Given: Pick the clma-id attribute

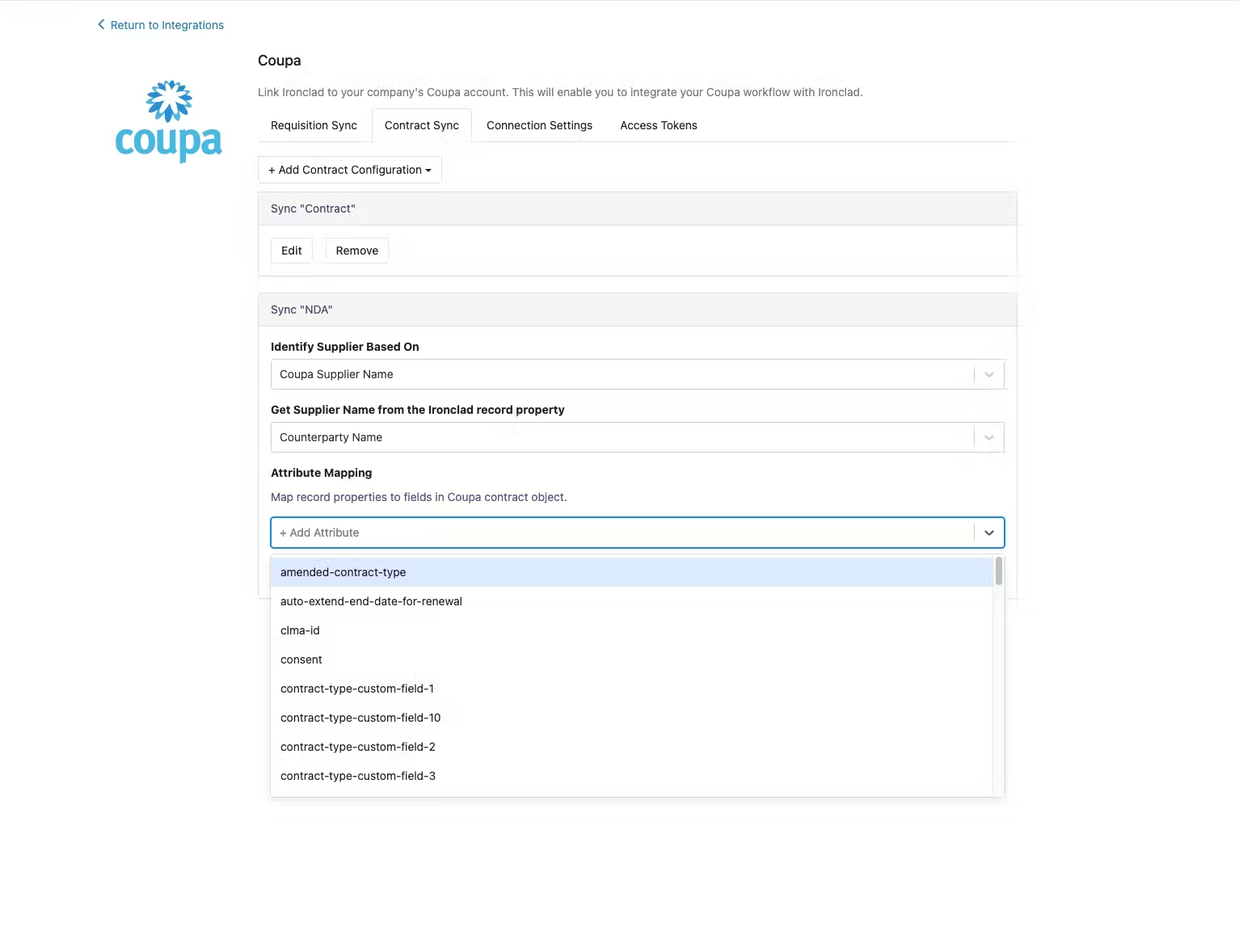Looking at the screenshot, I should click(x=631, y=630).
